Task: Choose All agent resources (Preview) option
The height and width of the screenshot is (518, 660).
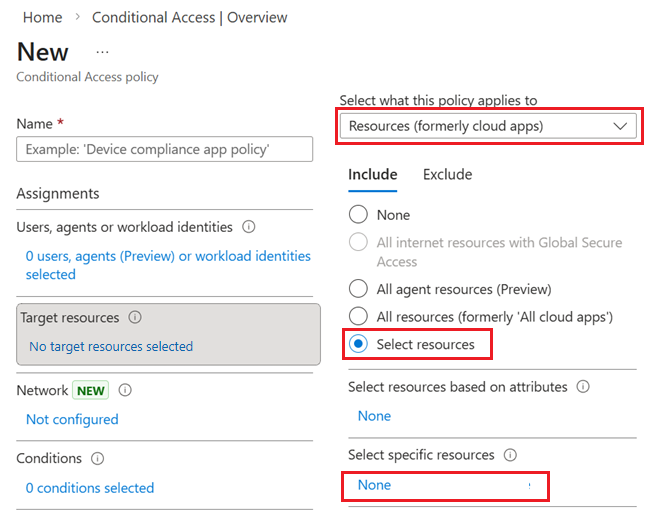Action: pos(358,289)
